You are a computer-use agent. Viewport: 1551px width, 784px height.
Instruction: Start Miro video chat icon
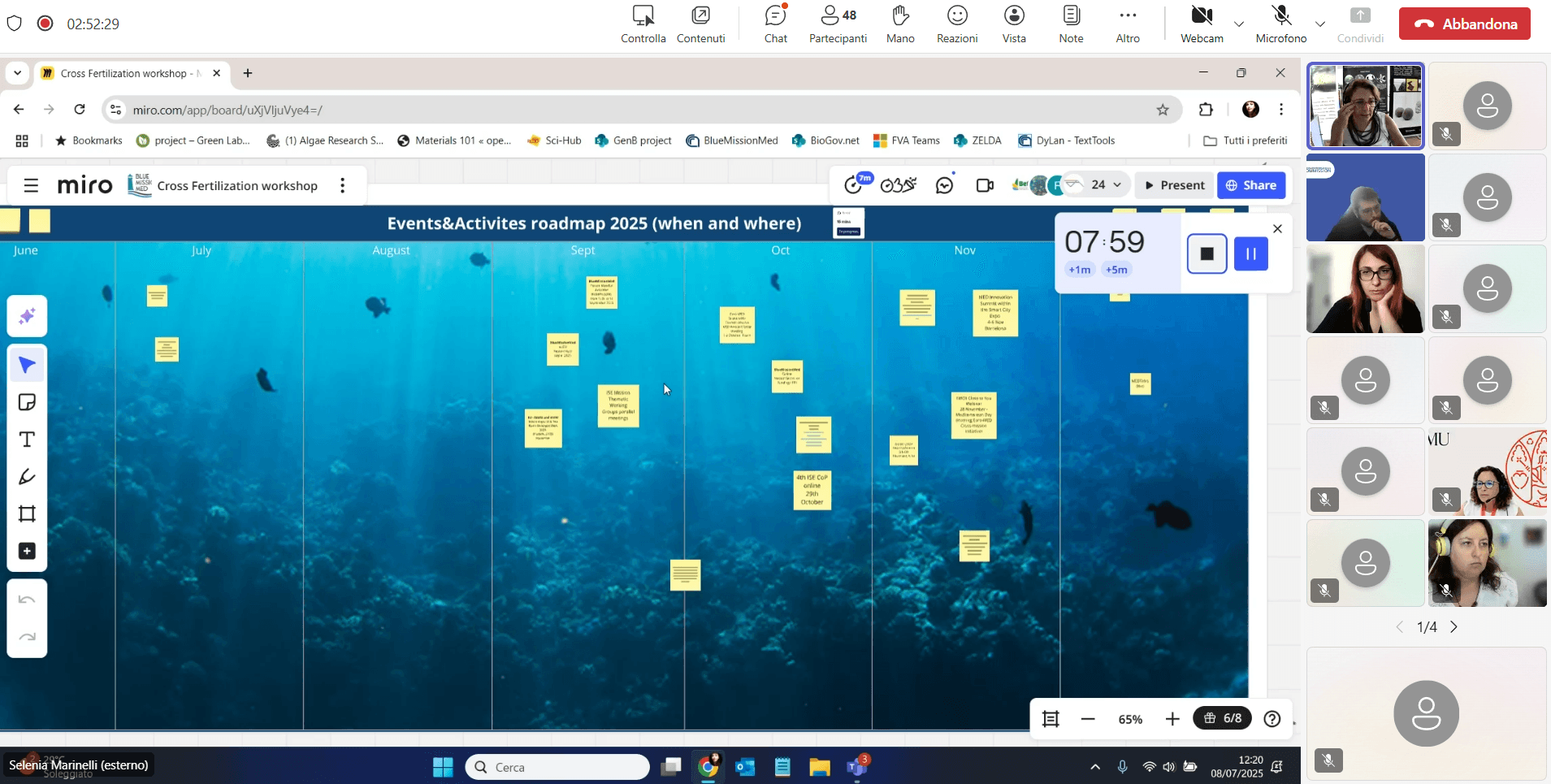tap(985, 185)
